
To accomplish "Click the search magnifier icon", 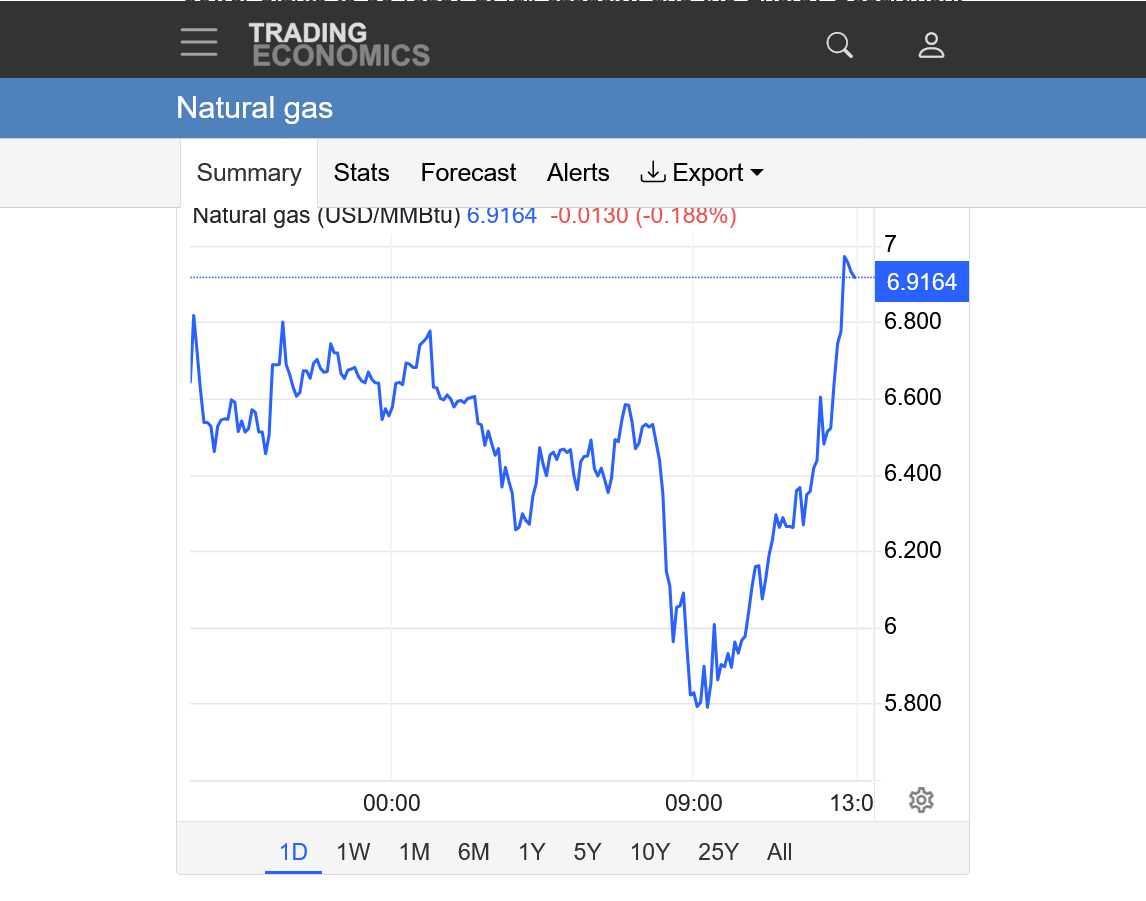I will [x=839, y=45].
